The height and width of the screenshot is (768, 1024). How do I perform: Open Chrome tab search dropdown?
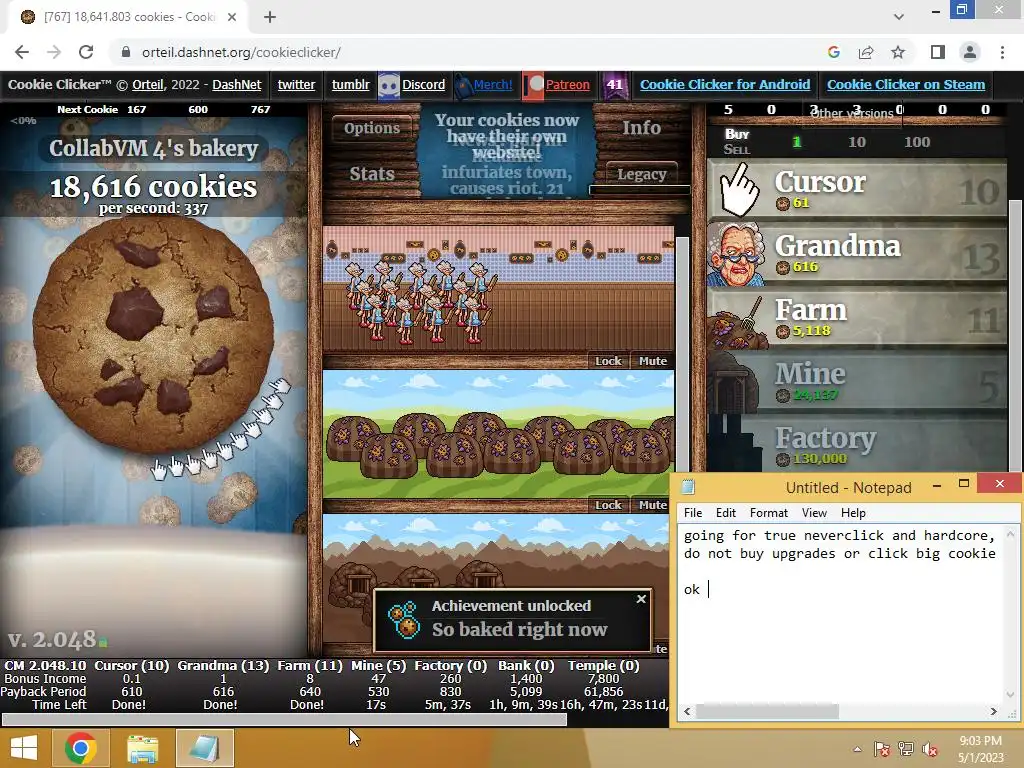[x=899, y=17]
